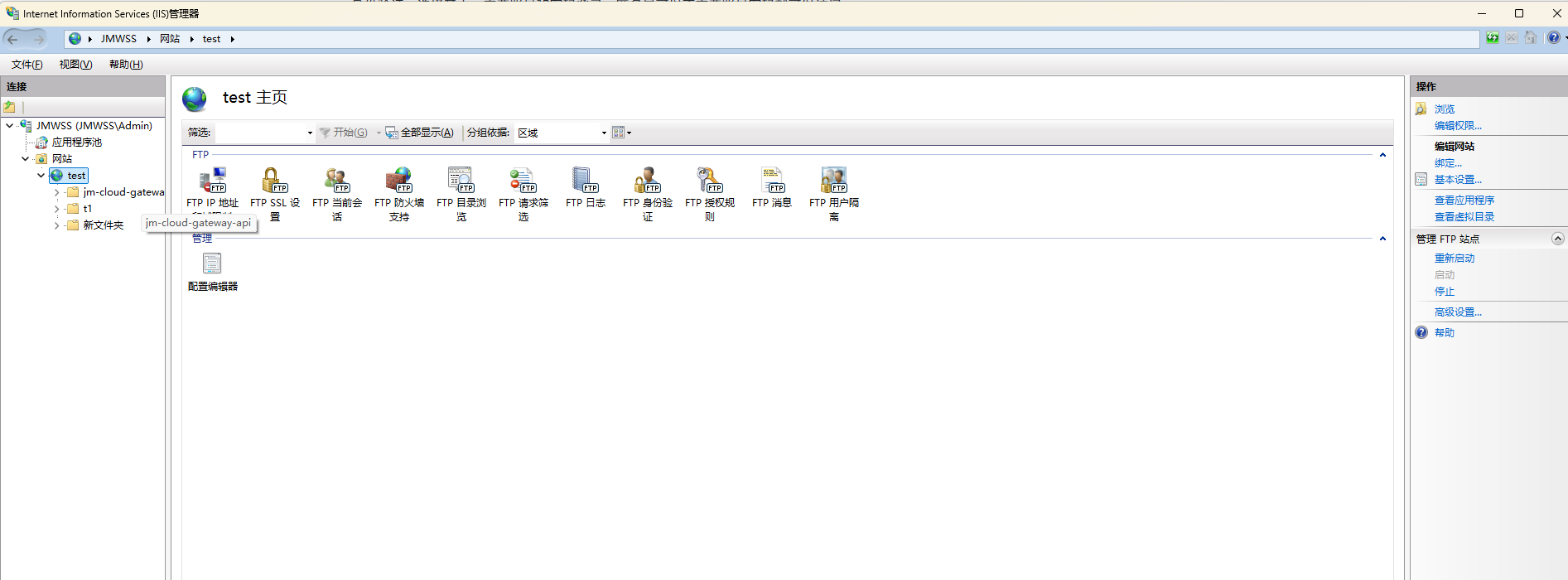Image resolution: width=1568 pixels, height=580 pixels.
Task: Expand the t1 folder node
Action: pos(56,209)
